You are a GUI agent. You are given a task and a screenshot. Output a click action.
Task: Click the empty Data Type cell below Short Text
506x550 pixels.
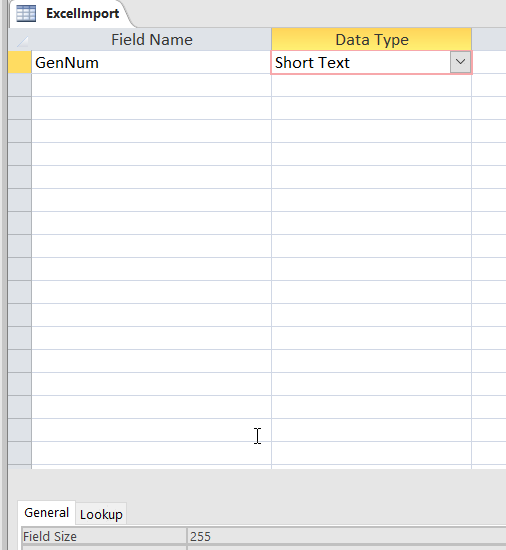tap(371, 85)
